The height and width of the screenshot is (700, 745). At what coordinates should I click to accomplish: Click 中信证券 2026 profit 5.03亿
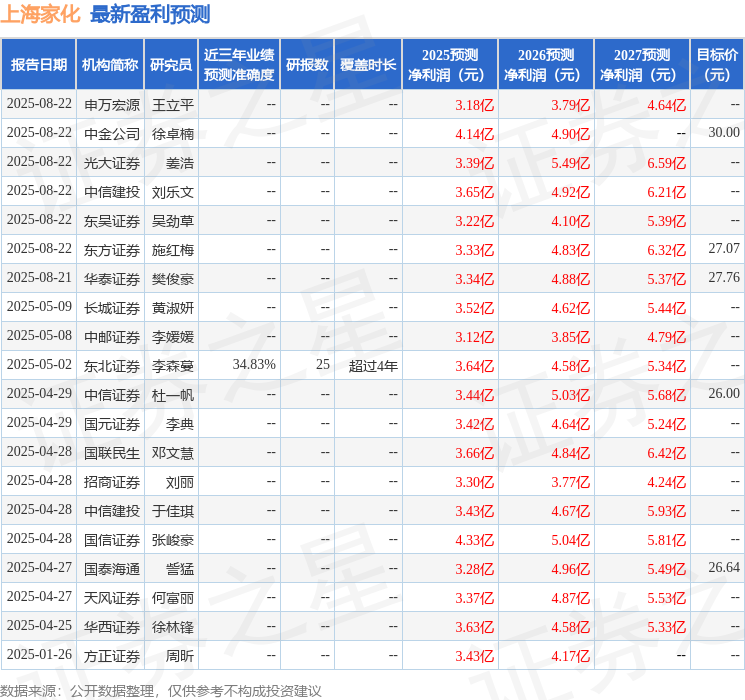tap(570, 394)
